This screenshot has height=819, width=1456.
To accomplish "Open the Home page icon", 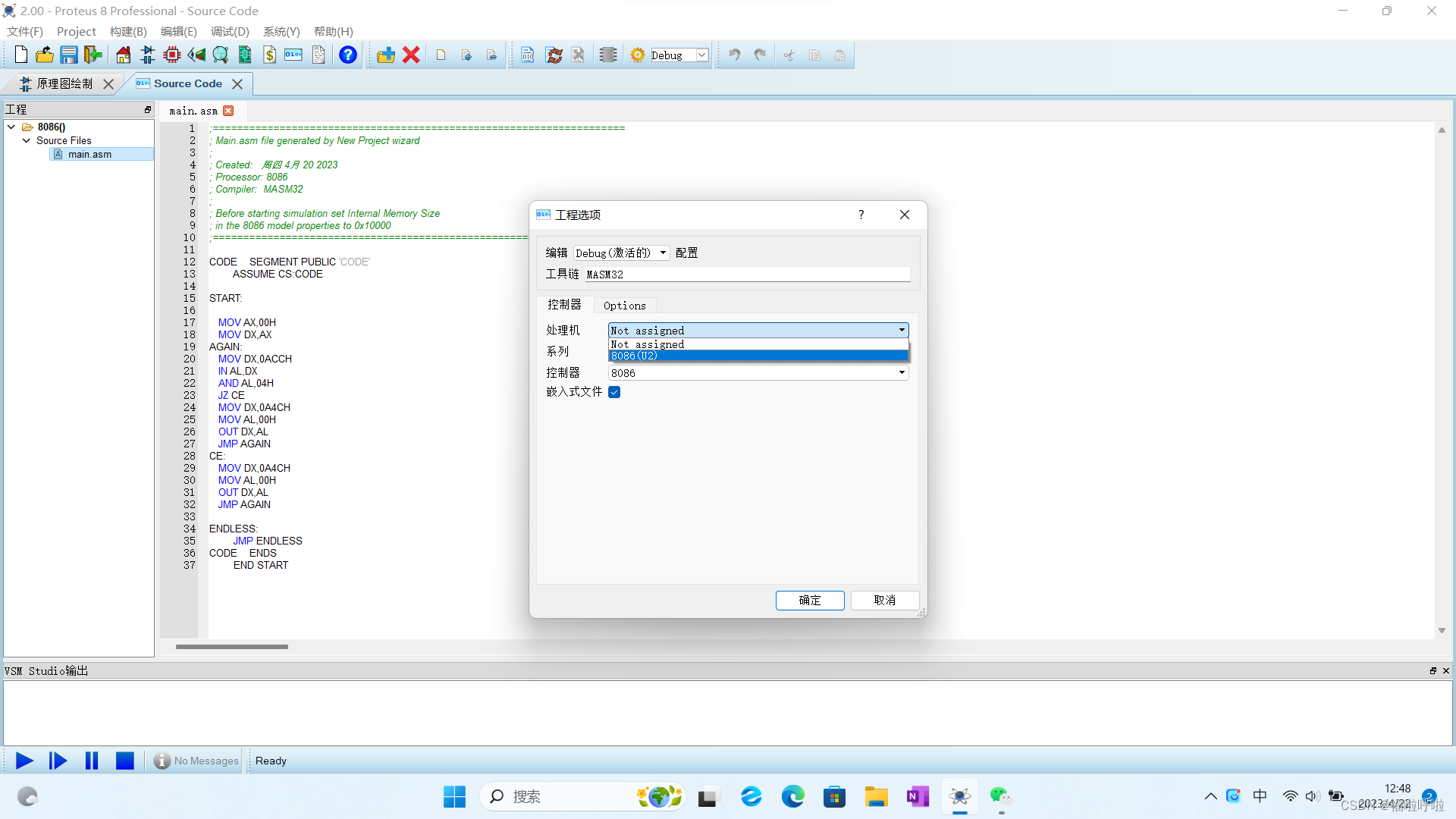I will point(123,55).
